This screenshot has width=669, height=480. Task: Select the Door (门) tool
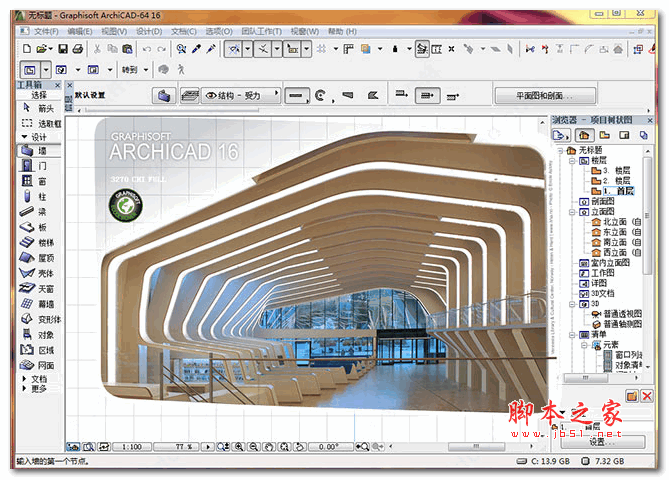click(x=39, y=166)
